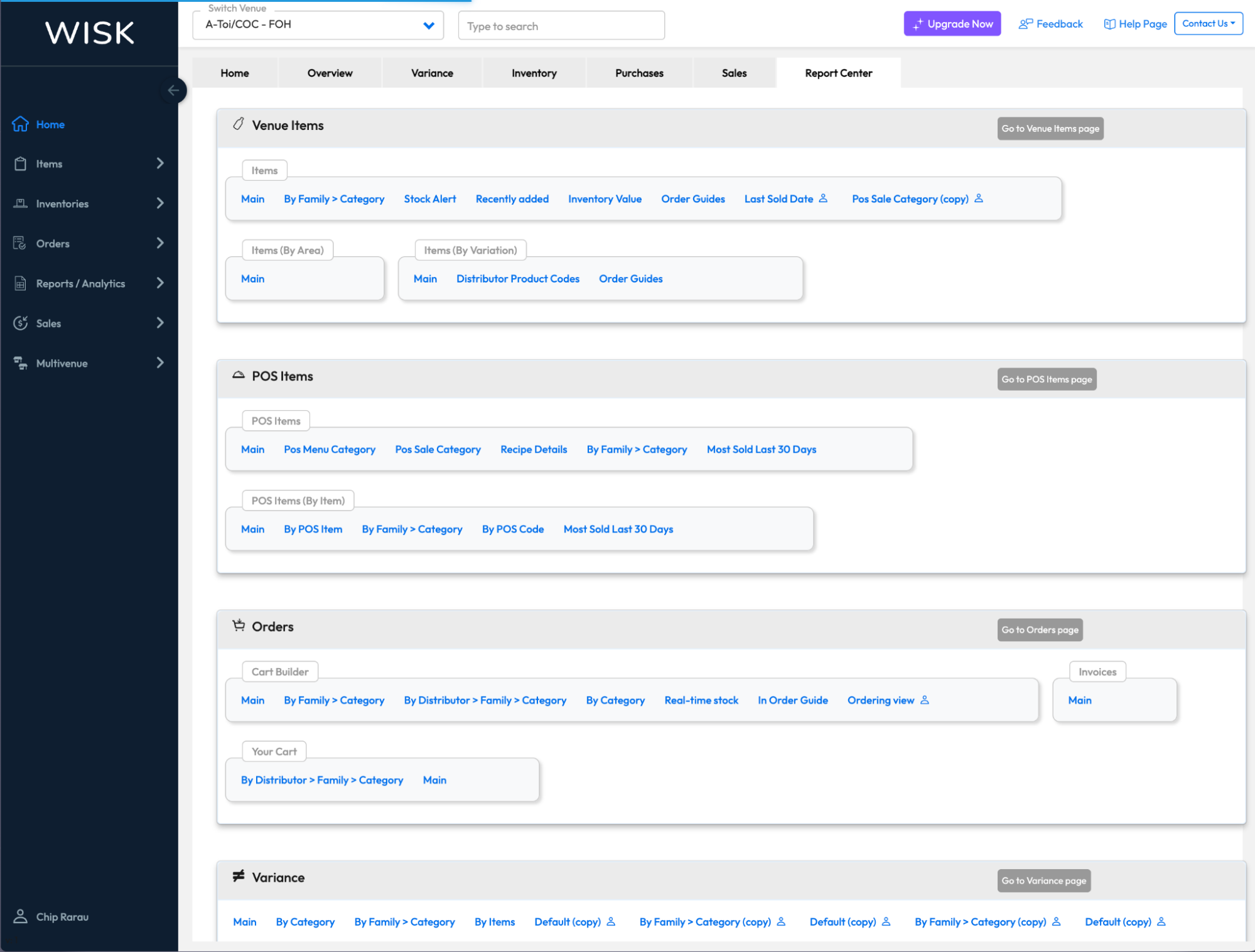Click the Multivenue sidebar icon

tap(20, 363)
